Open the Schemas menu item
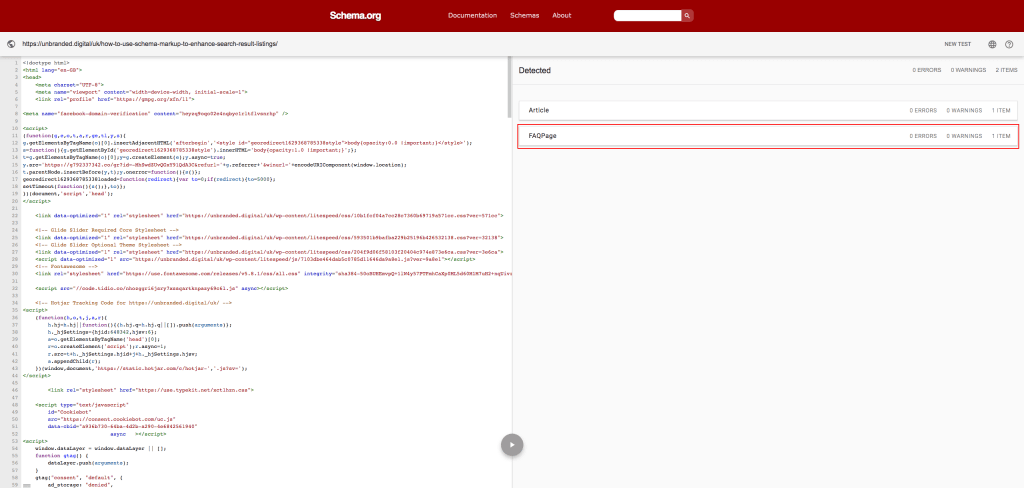Viewport: 1024px width, 488px height. point(524,15)
